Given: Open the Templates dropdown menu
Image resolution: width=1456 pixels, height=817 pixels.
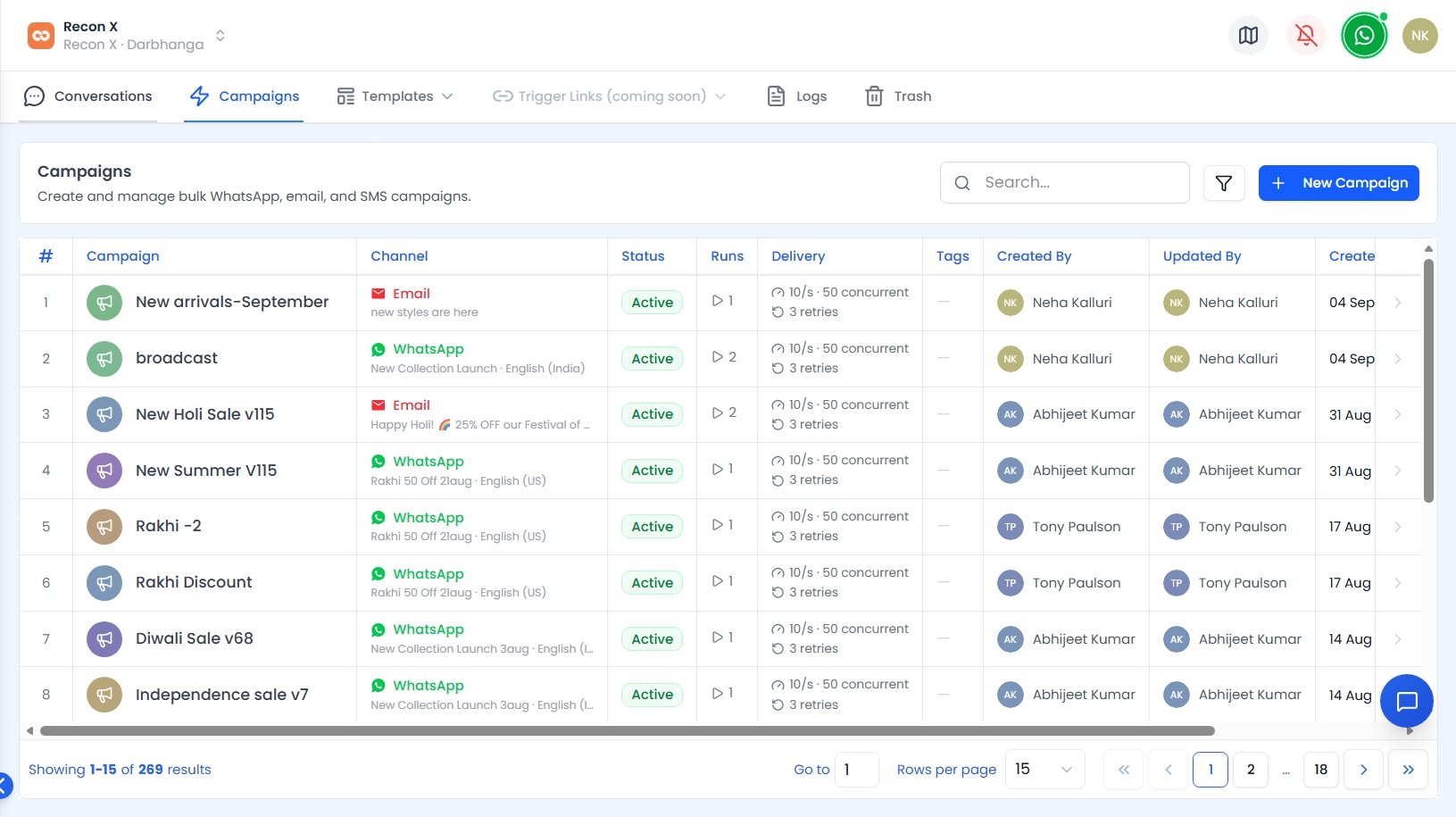Looking at the screenshot, I should [395, 96].
